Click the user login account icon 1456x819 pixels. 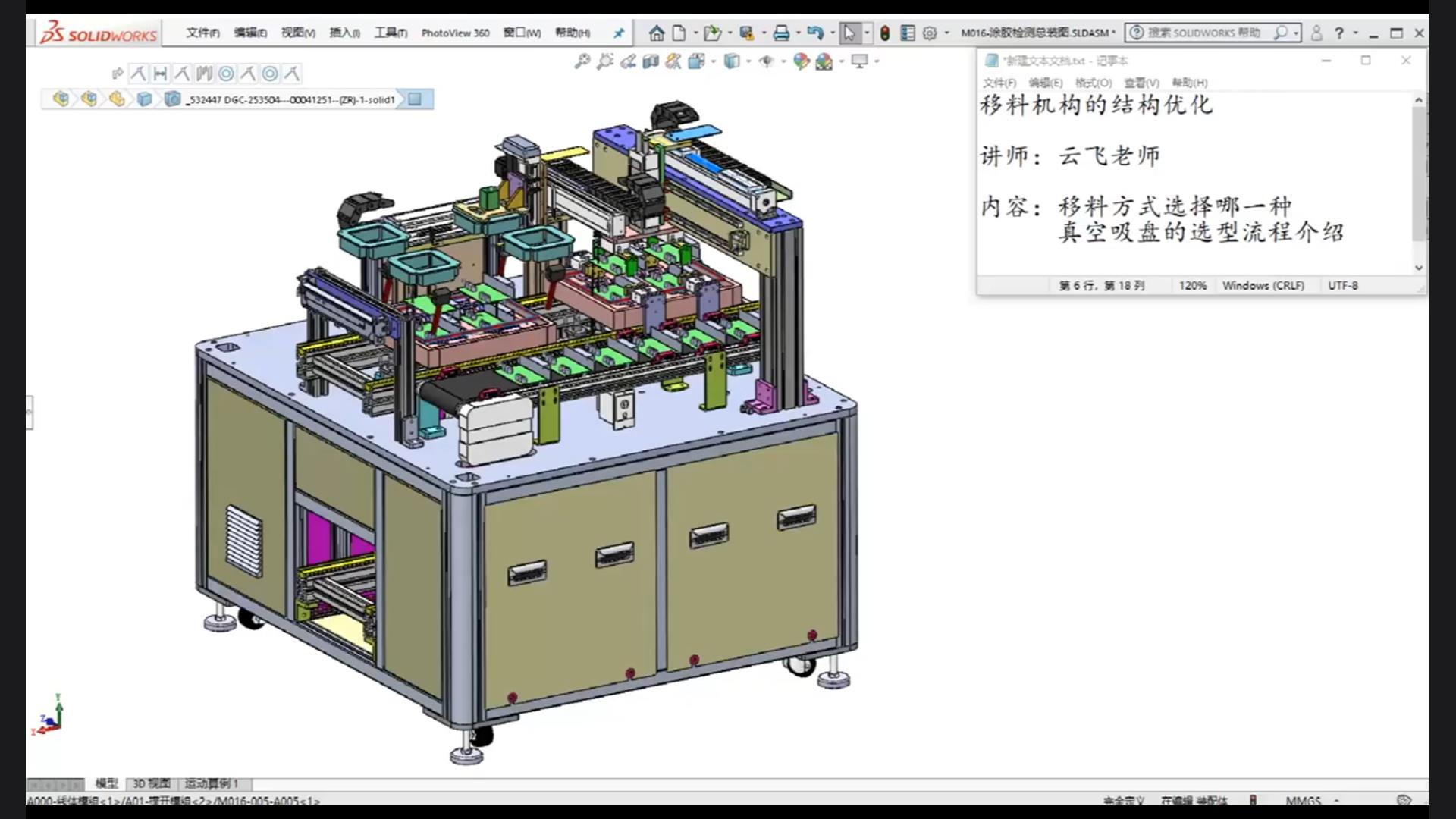tap(1316, 33)
